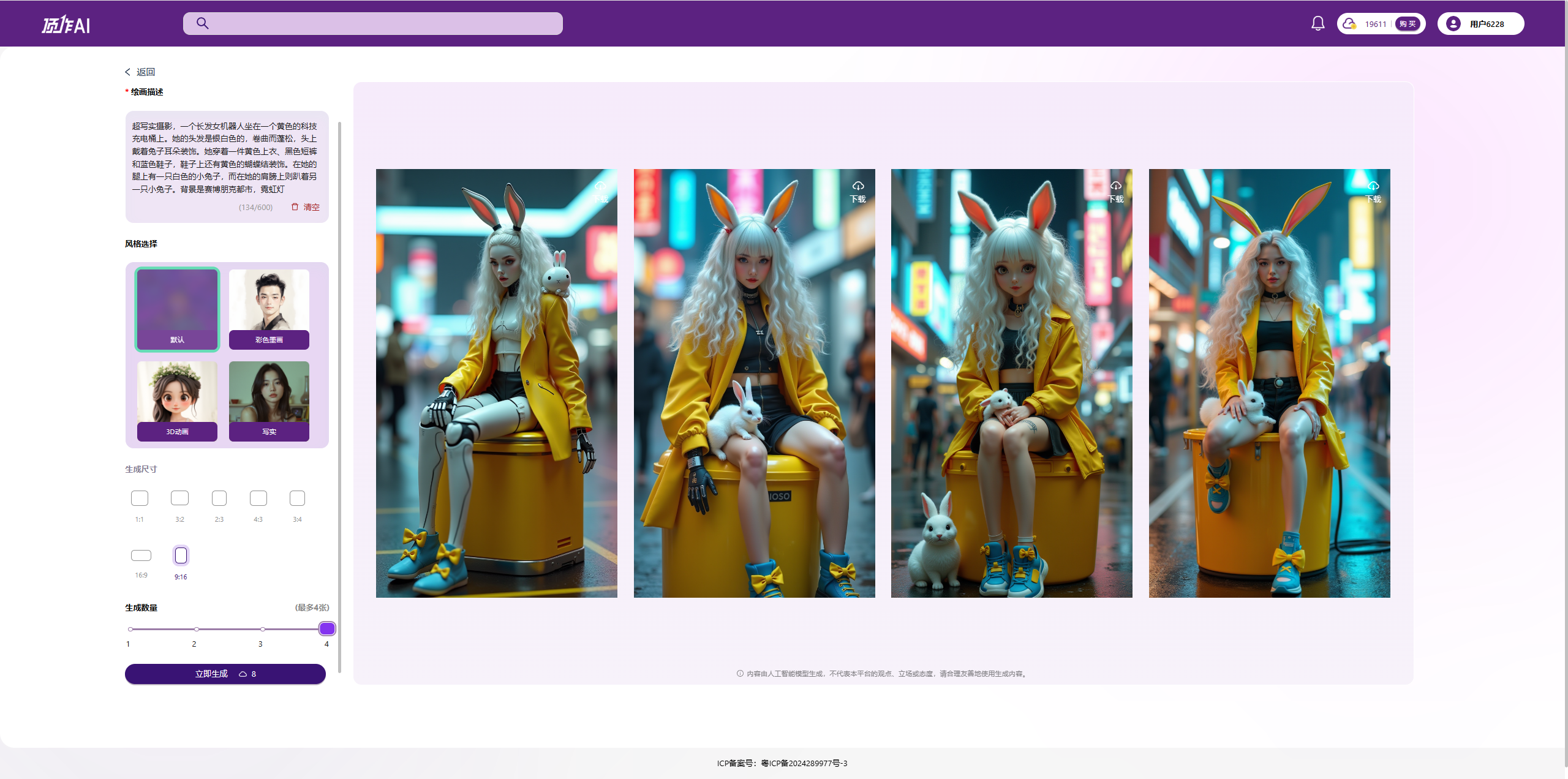Image resolution: width=1568 pixels, height=779 pixels.
Task: Select the 彩色墨画 style preset
Action: pyautogui.click(x=269, y=309)
